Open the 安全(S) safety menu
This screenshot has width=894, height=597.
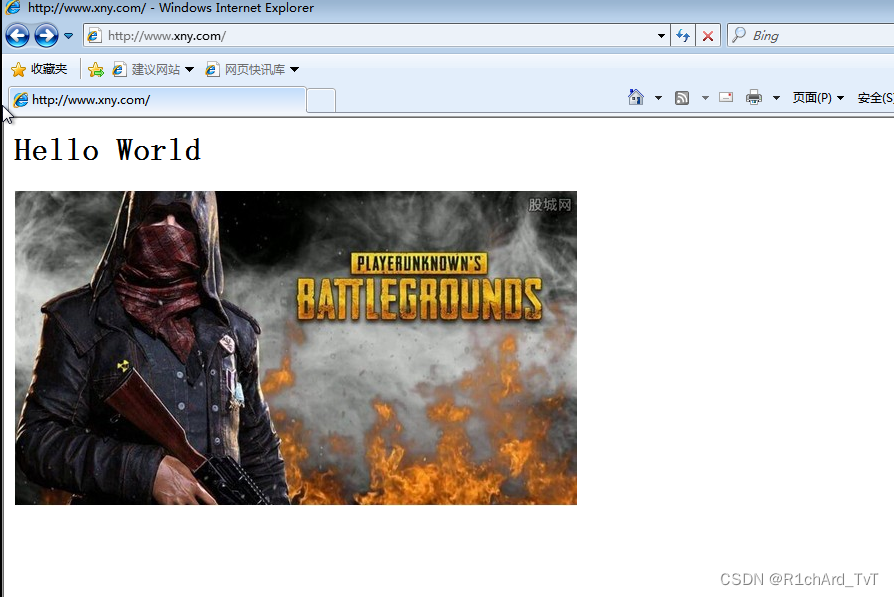(x=875, y=98)
